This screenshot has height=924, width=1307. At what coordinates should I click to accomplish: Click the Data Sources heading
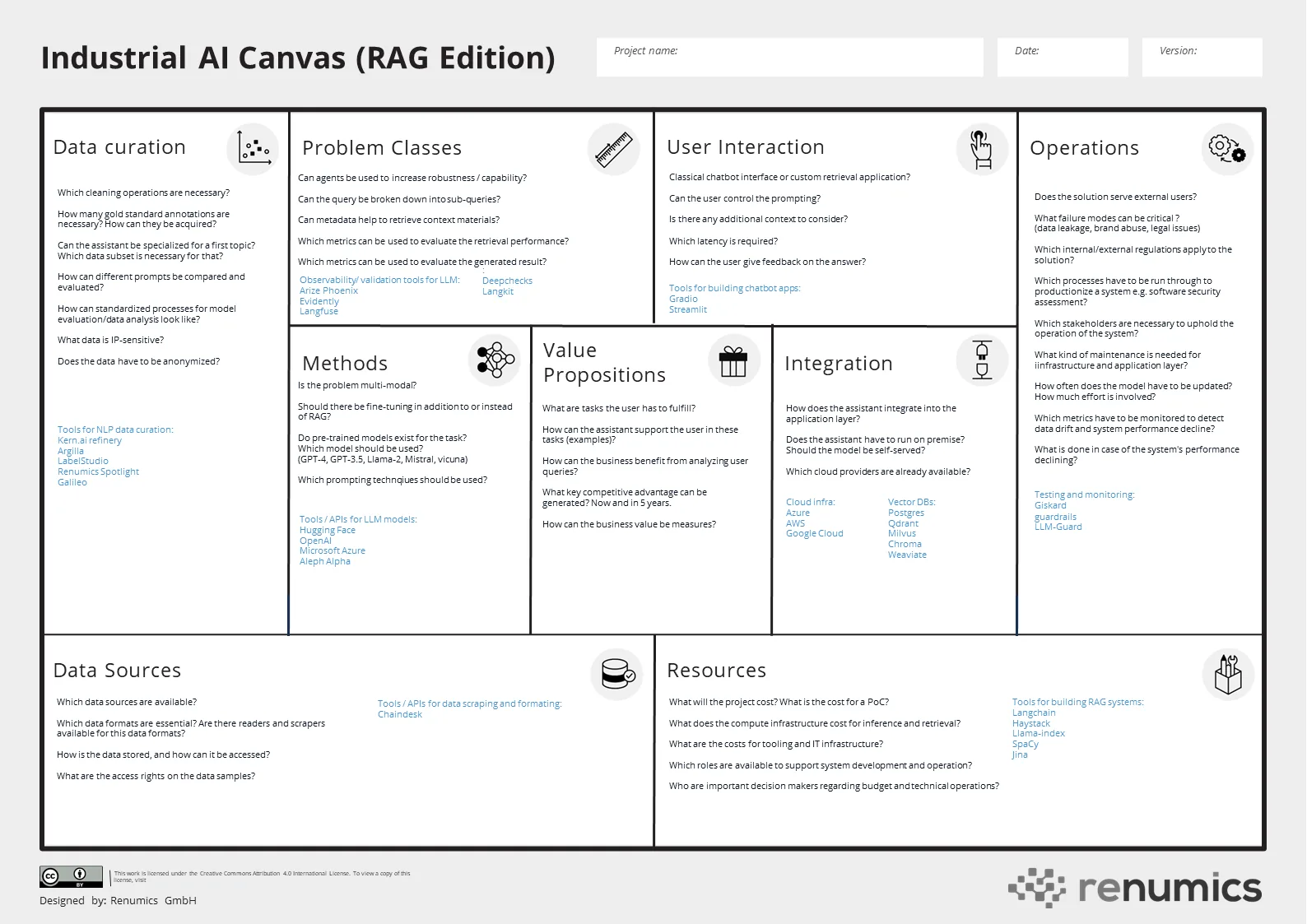[x=117, y=671]
